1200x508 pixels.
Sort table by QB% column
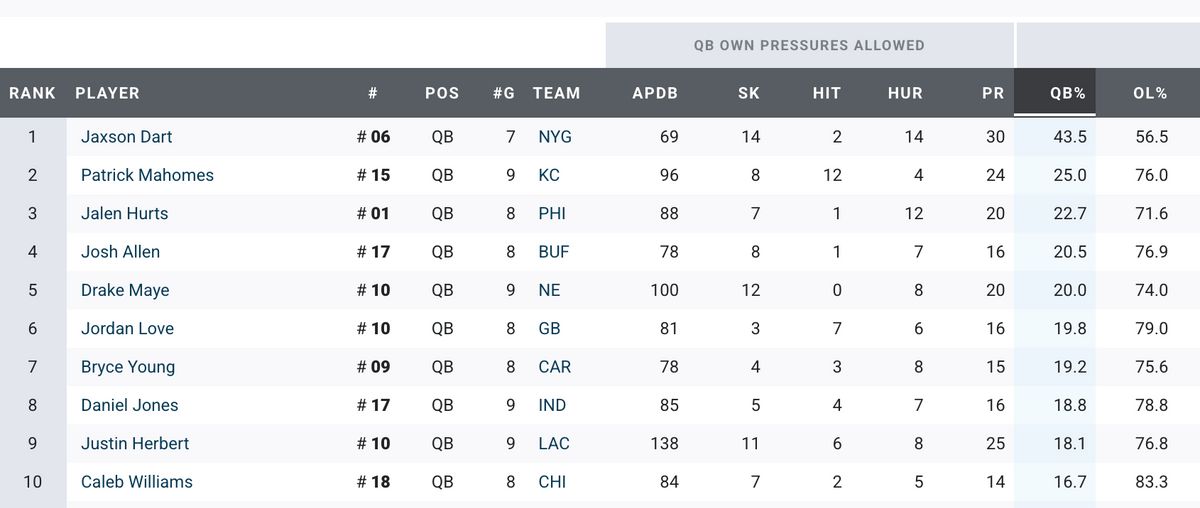tap(1068, 93)
